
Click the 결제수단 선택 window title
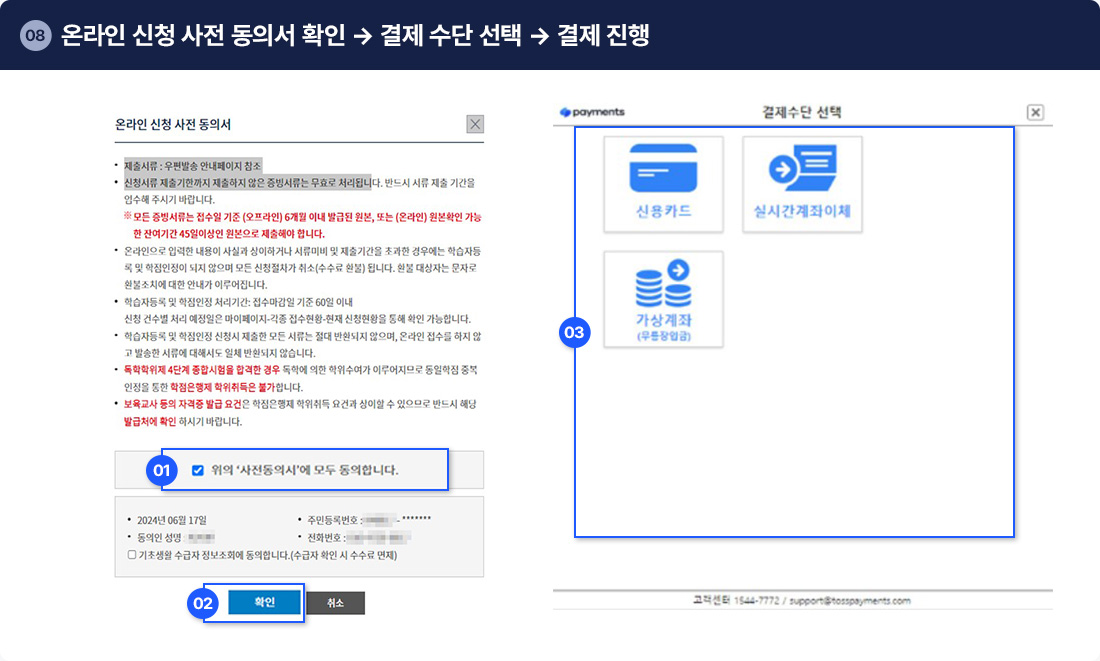[x=802, y=112]
